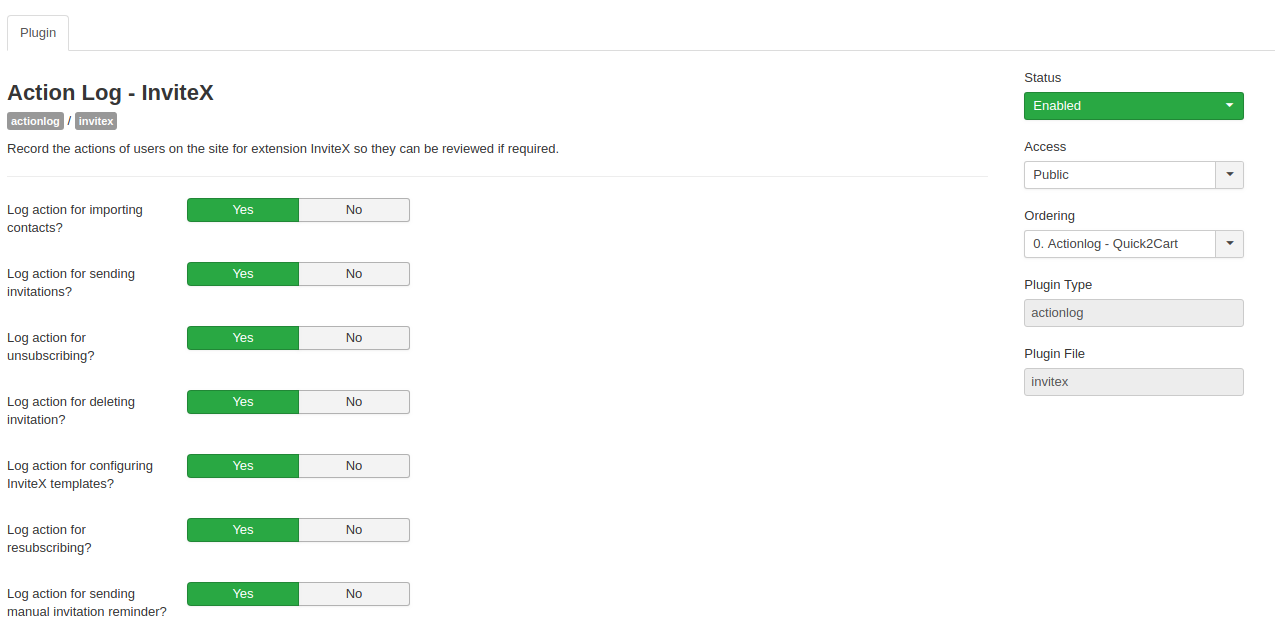Click the Plugin File field
1275x640 pixels.
pos(1133,382)
